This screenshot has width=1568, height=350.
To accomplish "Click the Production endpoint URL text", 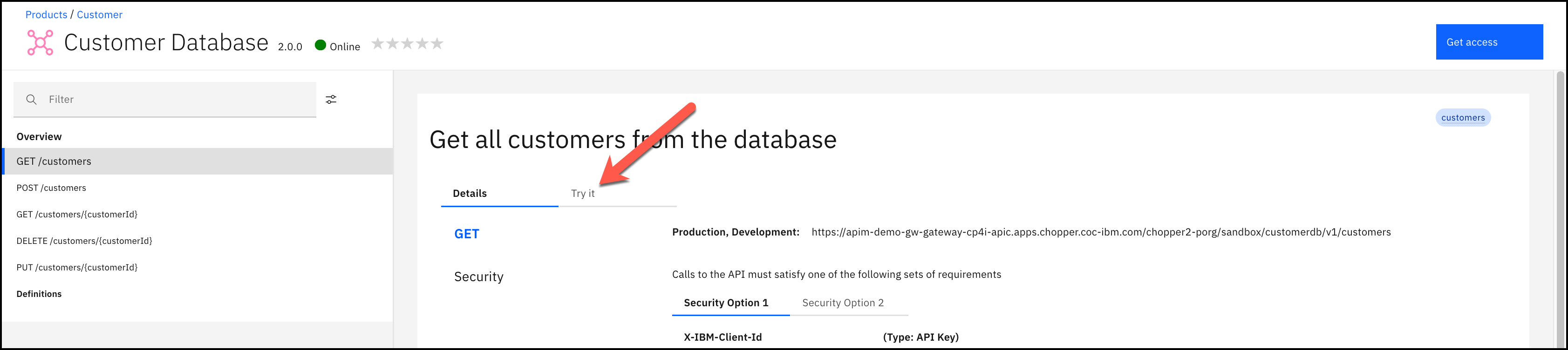I will (1101, 232).
